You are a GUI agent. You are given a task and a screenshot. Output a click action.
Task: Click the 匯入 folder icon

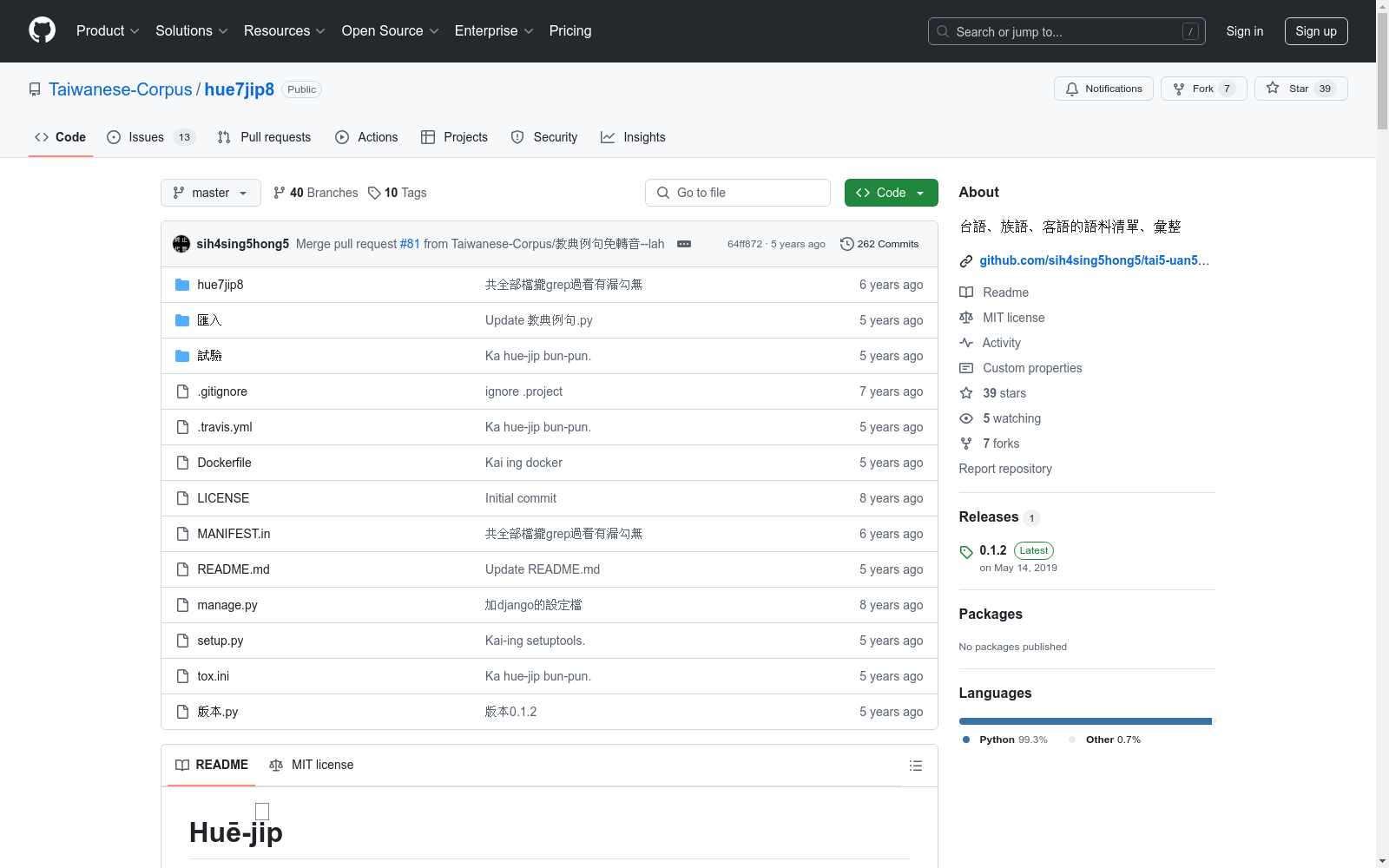pyautogui.click(x=182, y=320)
